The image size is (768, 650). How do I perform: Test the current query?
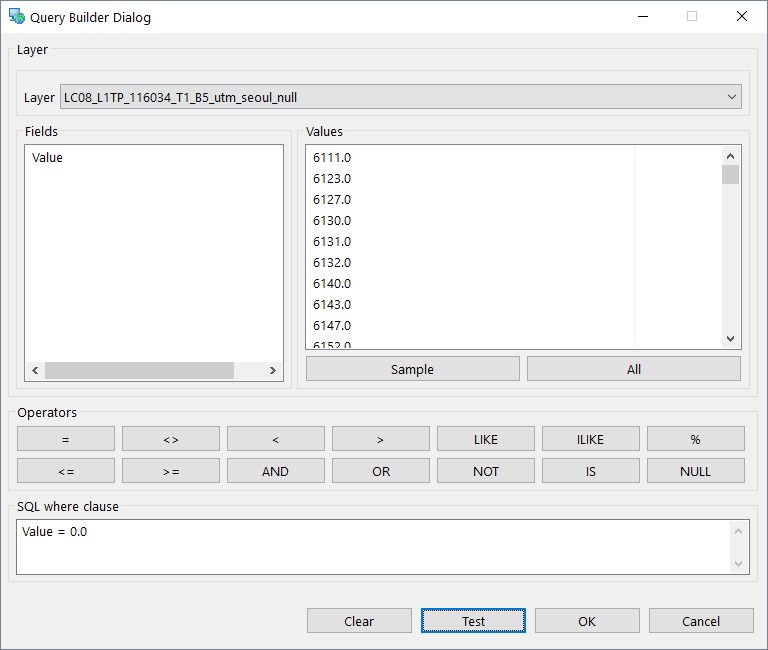tap(473, 621)
